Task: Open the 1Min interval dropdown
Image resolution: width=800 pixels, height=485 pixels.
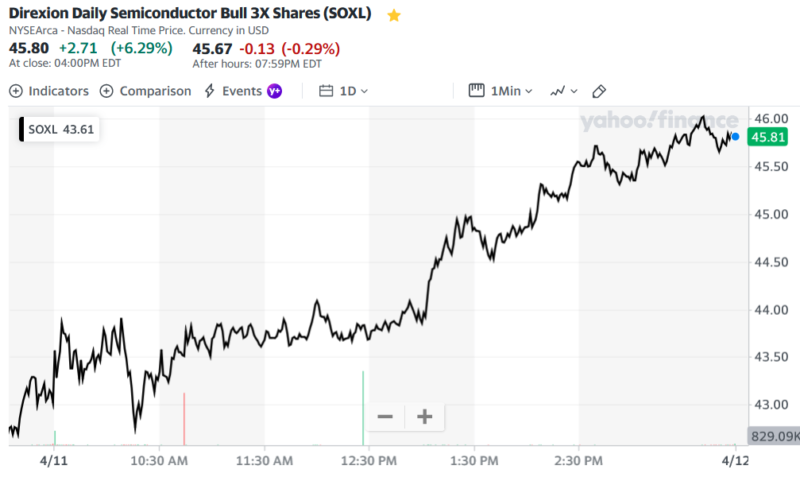Action: (511, 91)
